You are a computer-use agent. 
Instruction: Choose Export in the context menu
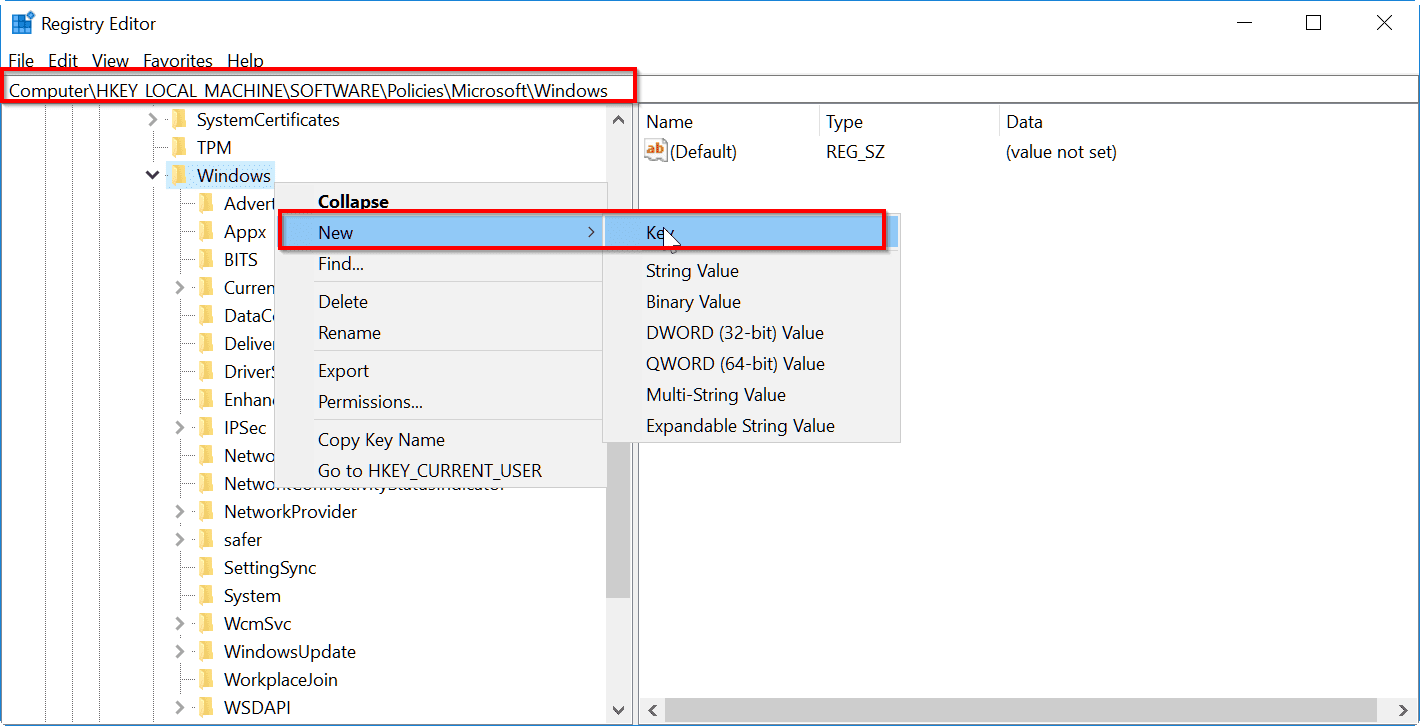tap(440, 371)
